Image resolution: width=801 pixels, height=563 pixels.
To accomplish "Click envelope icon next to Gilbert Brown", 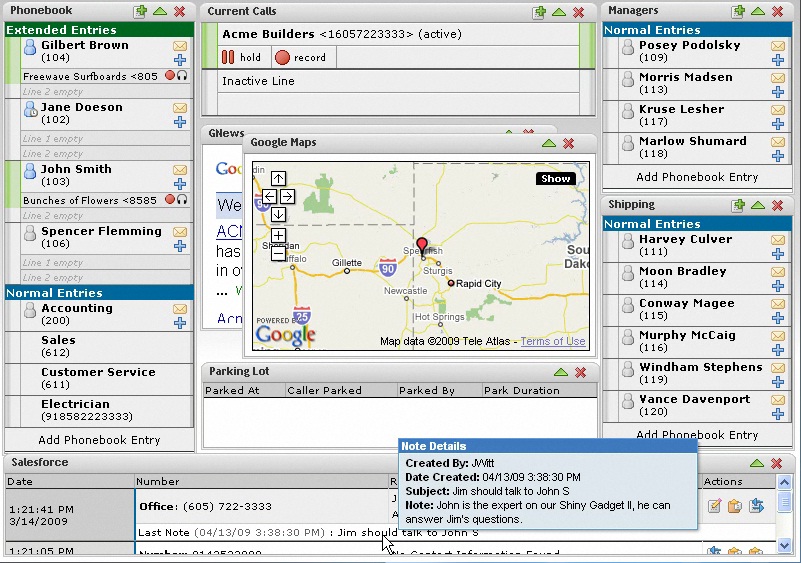I will [x=180, y=46].
